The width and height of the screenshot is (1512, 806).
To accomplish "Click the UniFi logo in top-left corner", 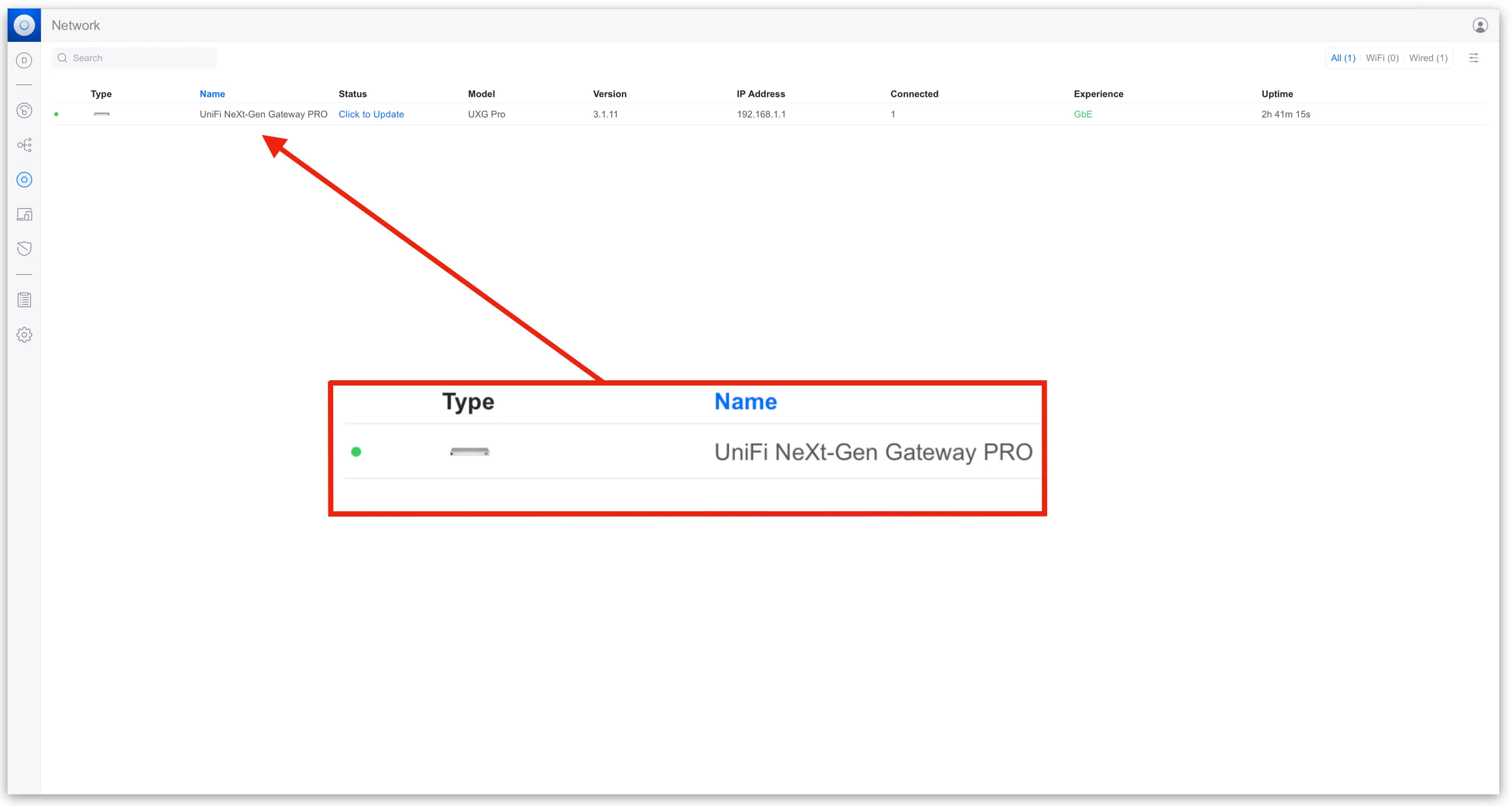I will (24, 25).
